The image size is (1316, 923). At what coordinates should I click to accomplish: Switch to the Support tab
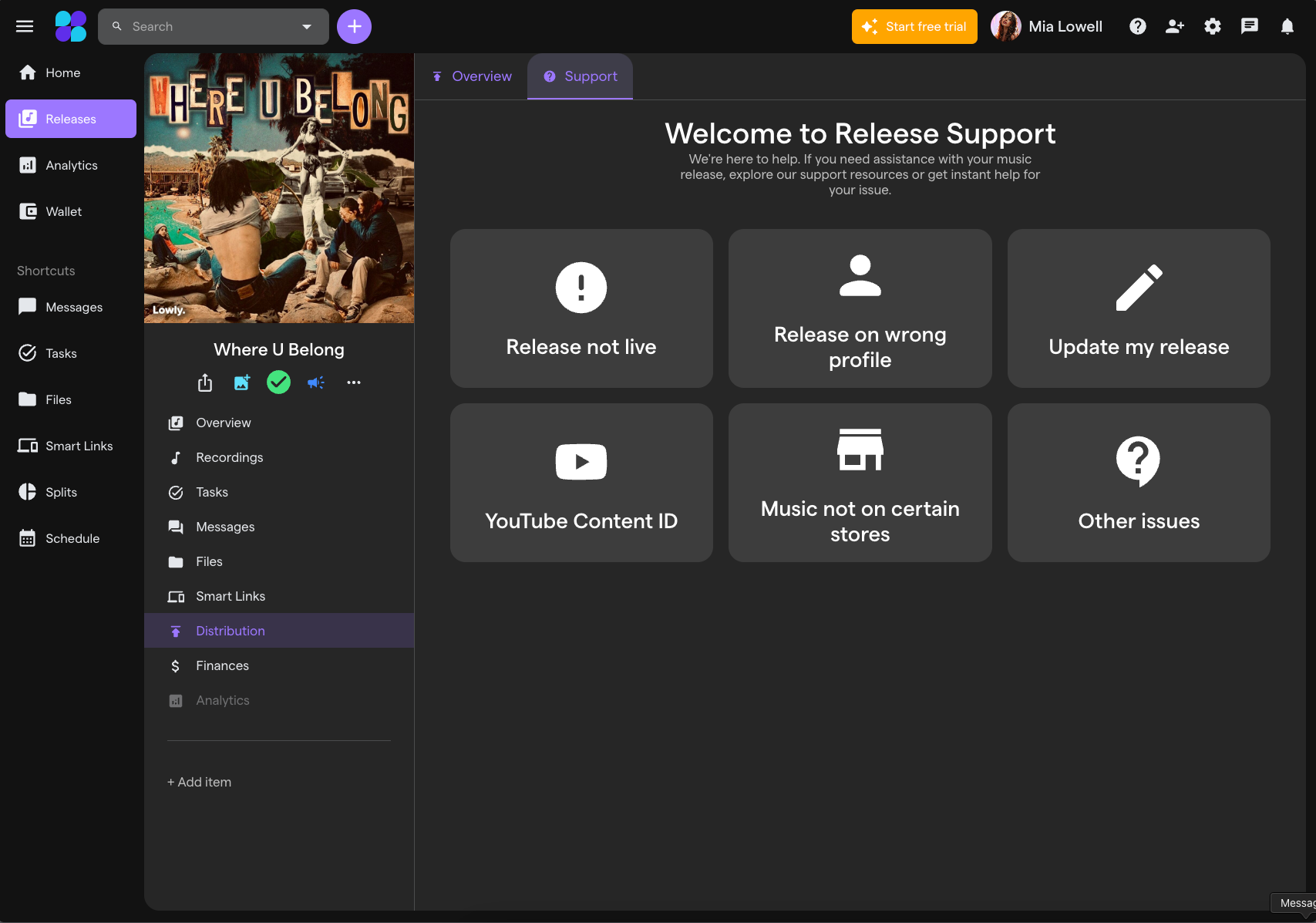[x=581, y=76]
